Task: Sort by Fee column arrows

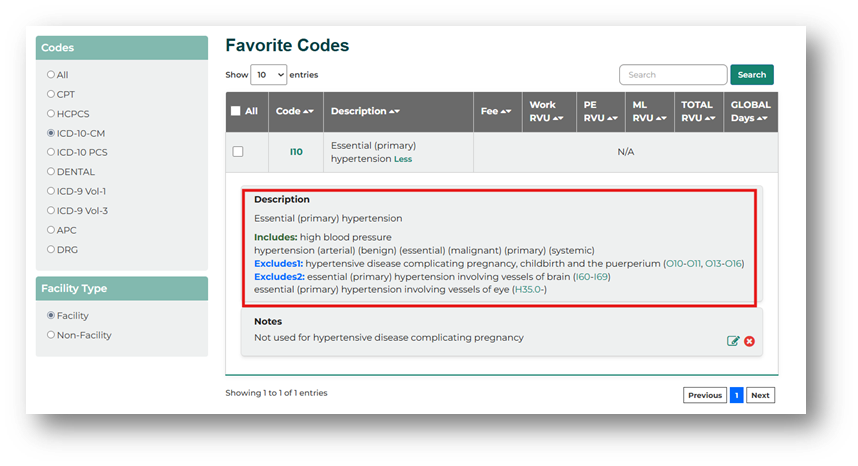Action: pyautogui.click(x=506, y=112)
